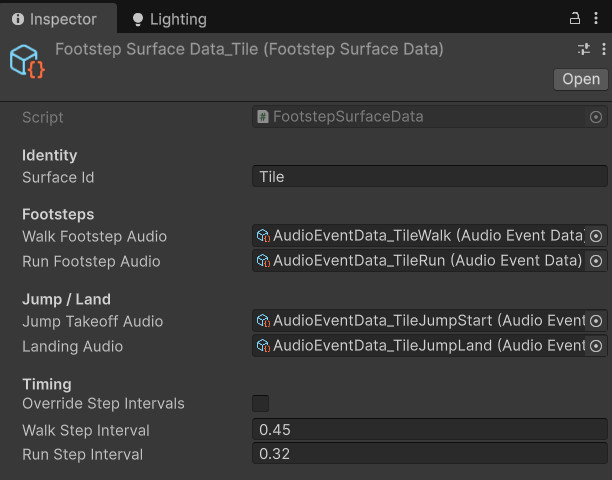Open object picker for Run Footstep Audio
This screenshot has width=612, height=480.
(x=596, y=261)
